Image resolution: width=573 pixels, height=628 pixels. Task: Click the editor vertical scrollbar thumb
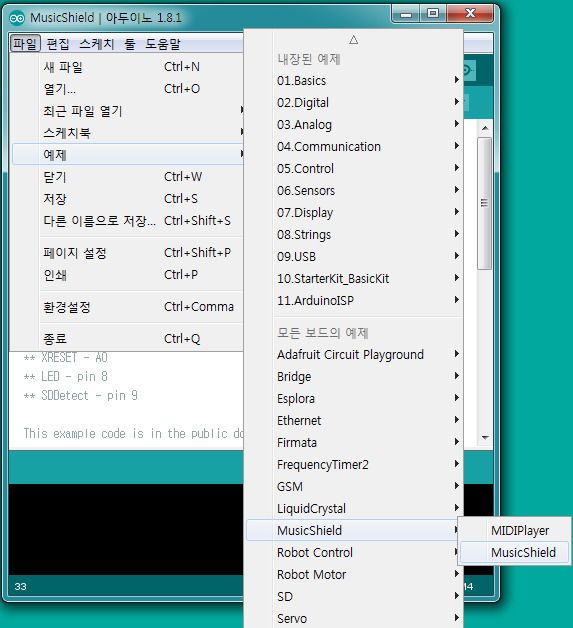coord(485,203)
